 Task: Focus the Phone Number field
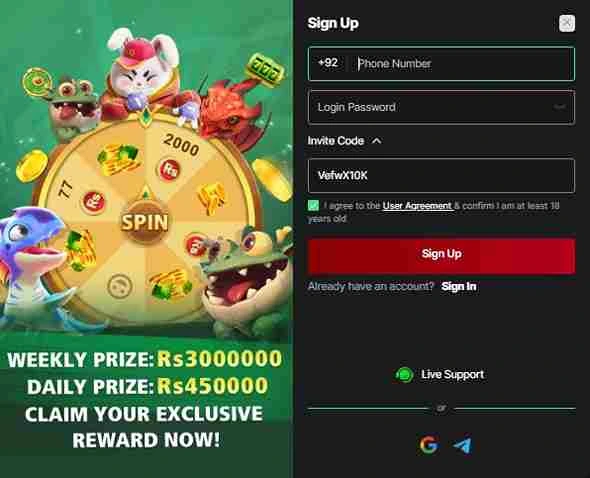[462, 64]
